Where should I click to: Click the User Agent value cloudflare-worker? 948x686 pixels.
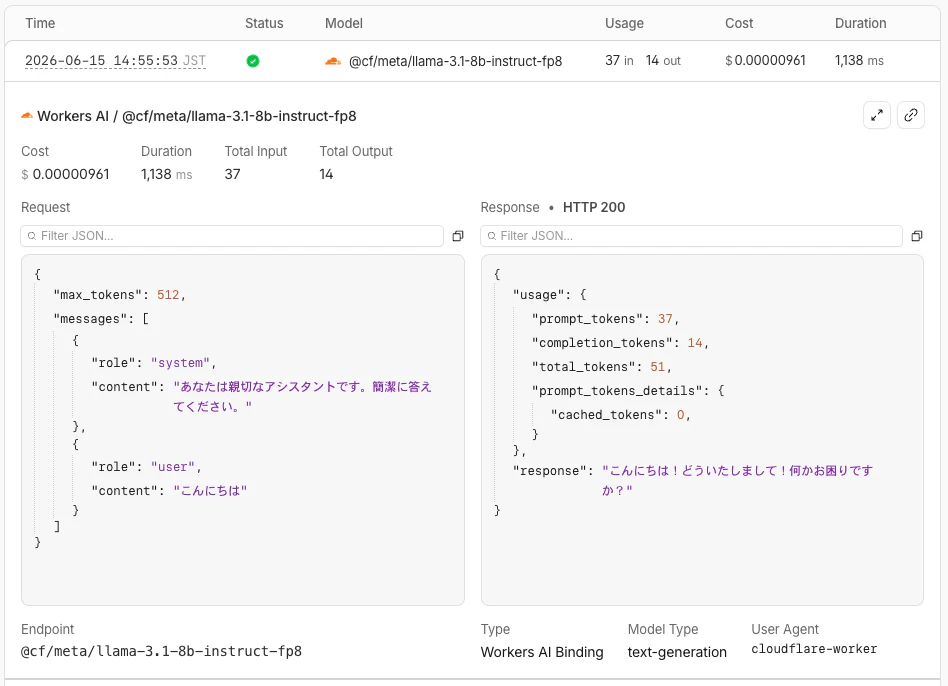point(814,649)
